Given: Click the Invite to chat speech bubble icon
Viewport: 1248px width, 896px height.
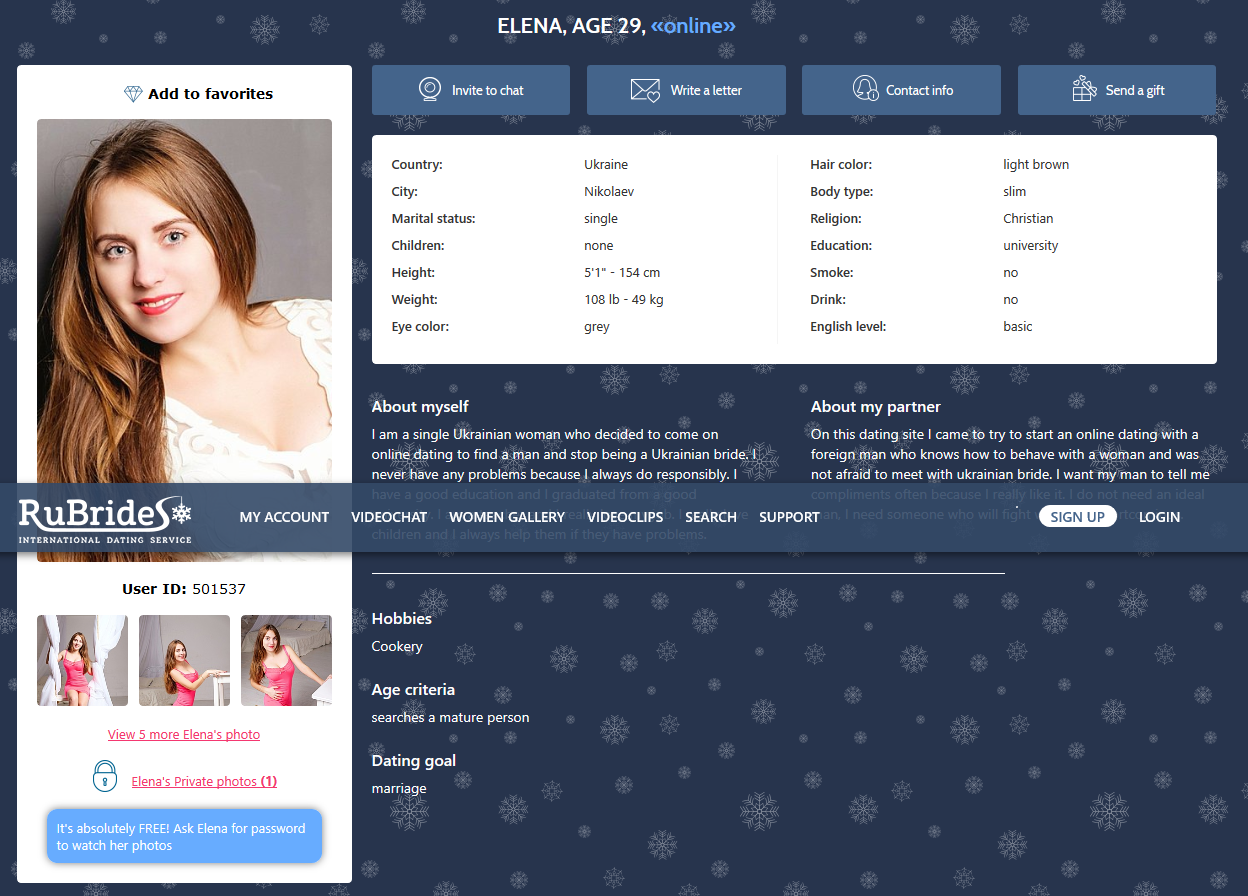Looking at the screenshot, I should tap(430, 89).
